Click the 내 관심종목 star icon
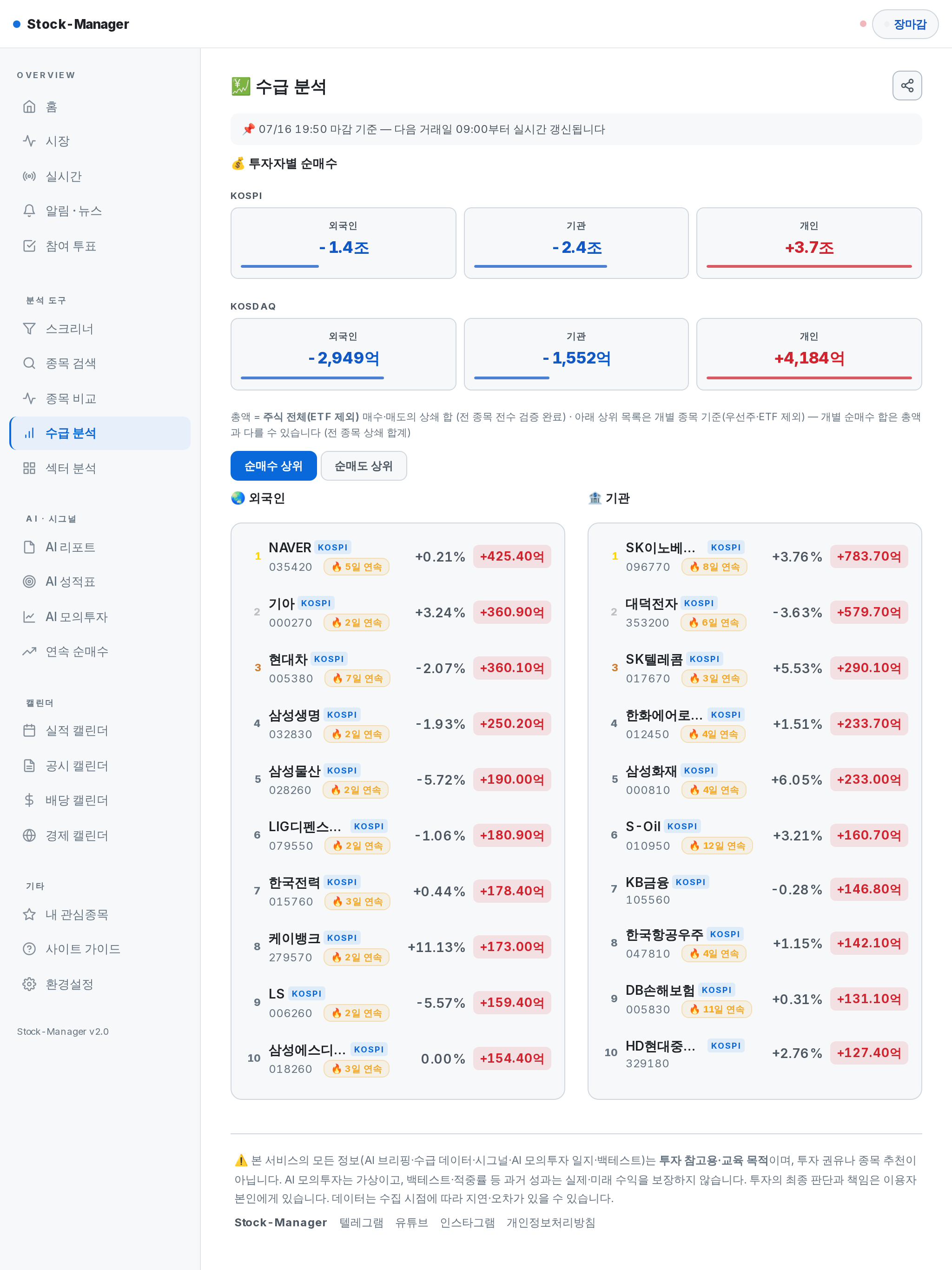Image resolution: width=952 pixels, height=1270 pixels. [29, 914]
